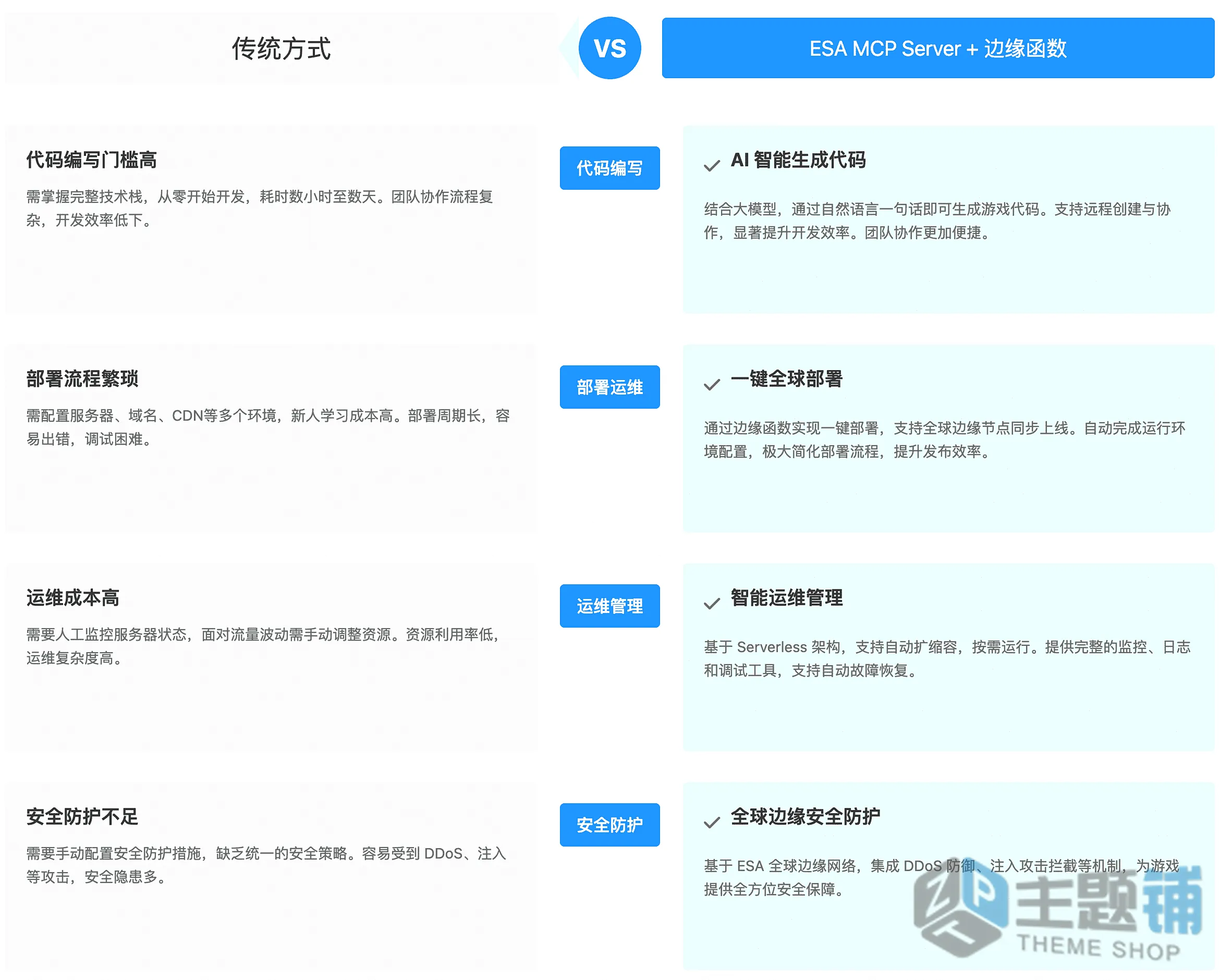Click paragraph starting 需配置服务器、域名、CDN
1220x980 pixels.
tap(268, 427)
